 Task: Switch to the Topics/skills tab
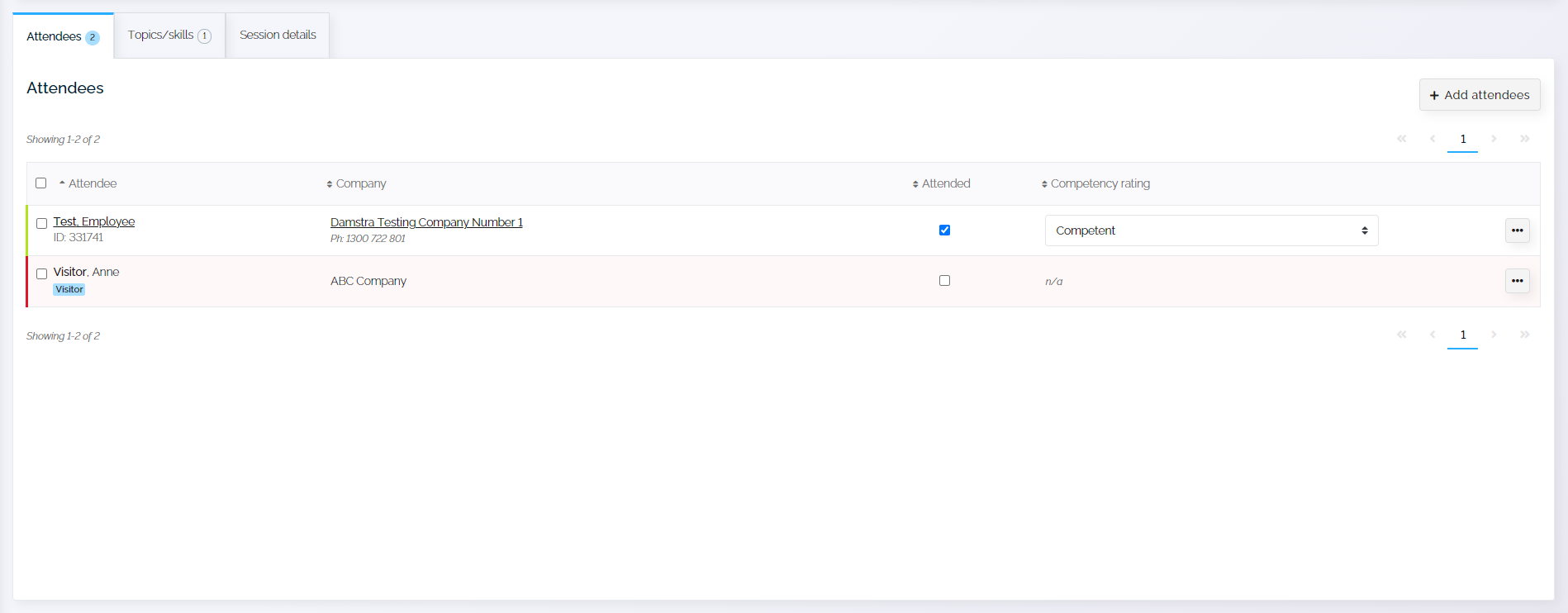click(x=169, y=36)
